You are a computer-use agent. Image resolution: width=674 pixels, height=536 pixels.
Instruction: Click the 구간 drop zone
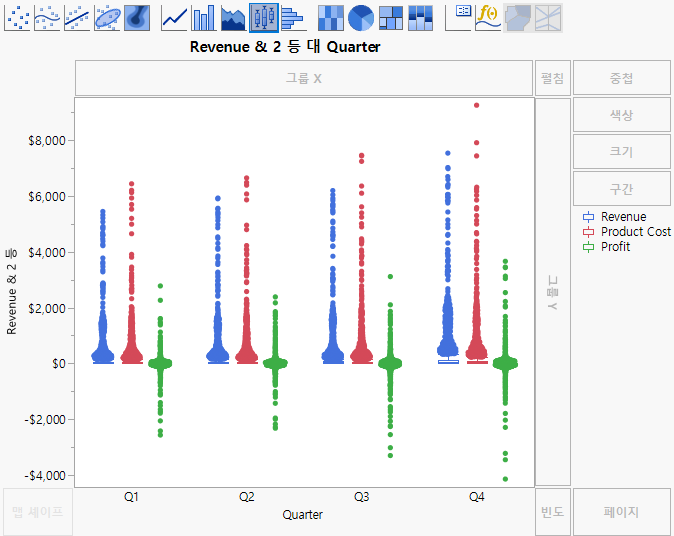[x=622, y=189]
